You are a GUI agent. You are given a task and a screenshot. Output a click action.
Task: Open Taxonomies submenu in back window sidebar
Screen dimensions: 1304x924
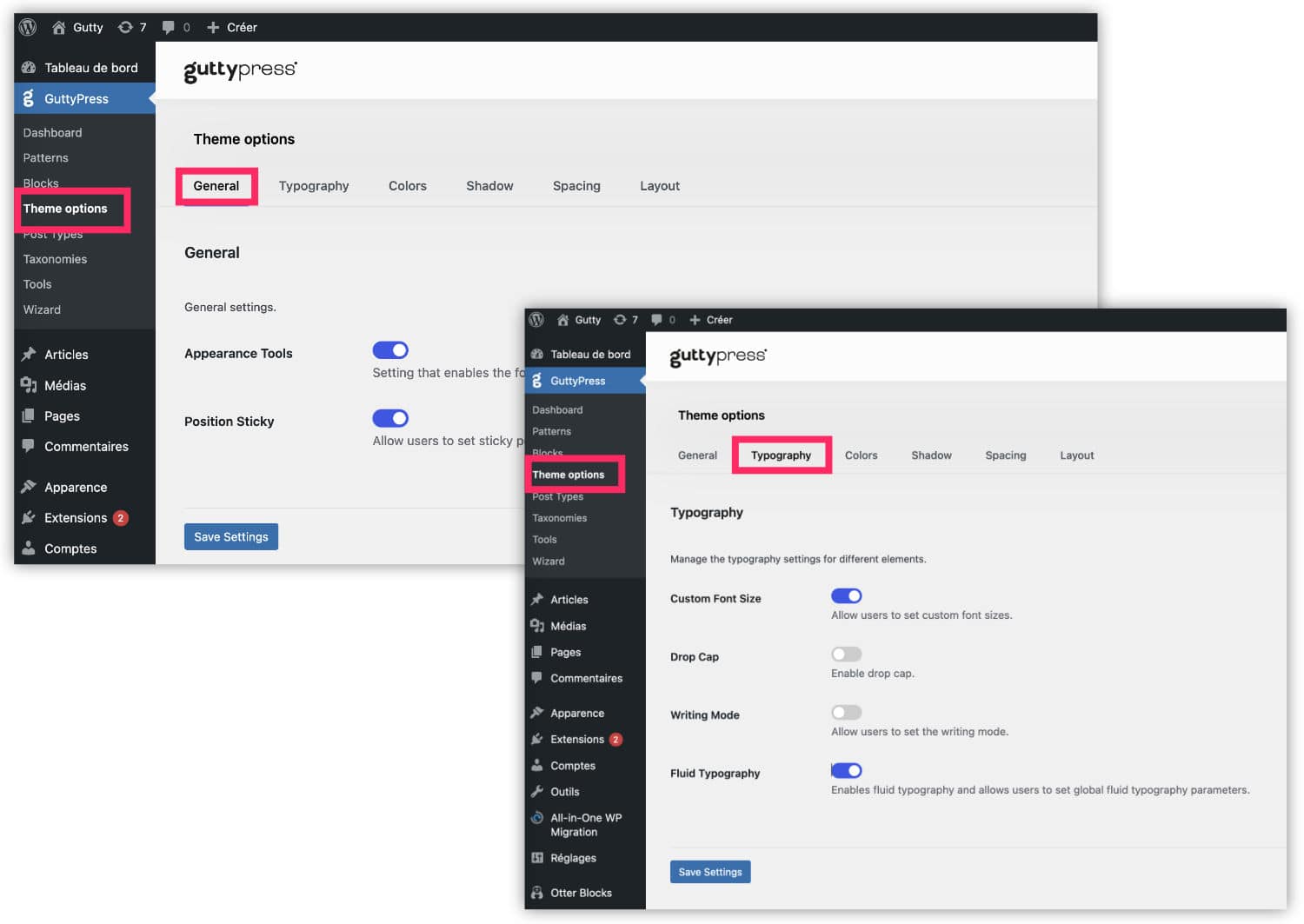(x=55, y=259)
